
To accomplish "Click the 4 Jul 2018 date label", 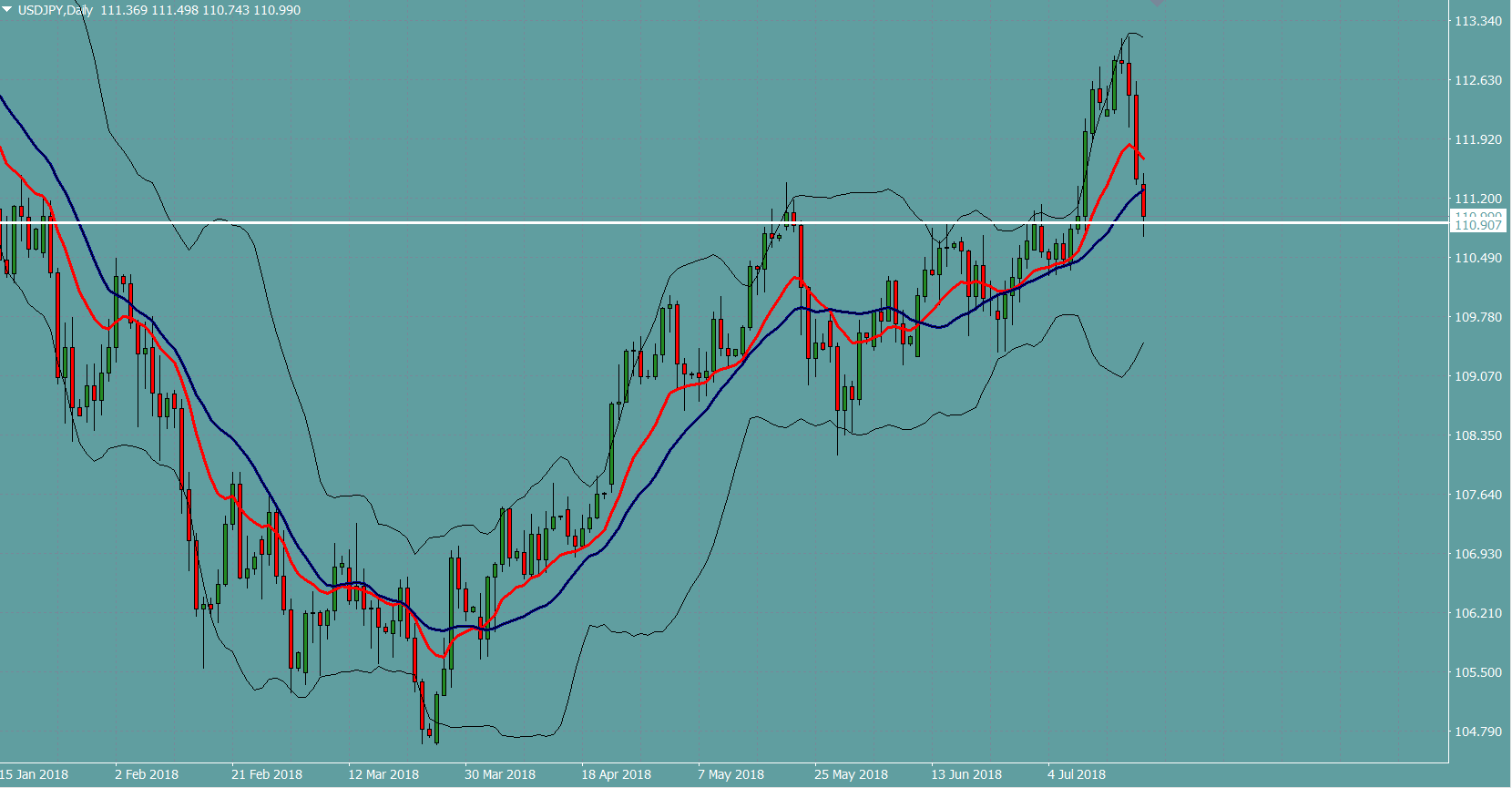I will point(1076,774).
